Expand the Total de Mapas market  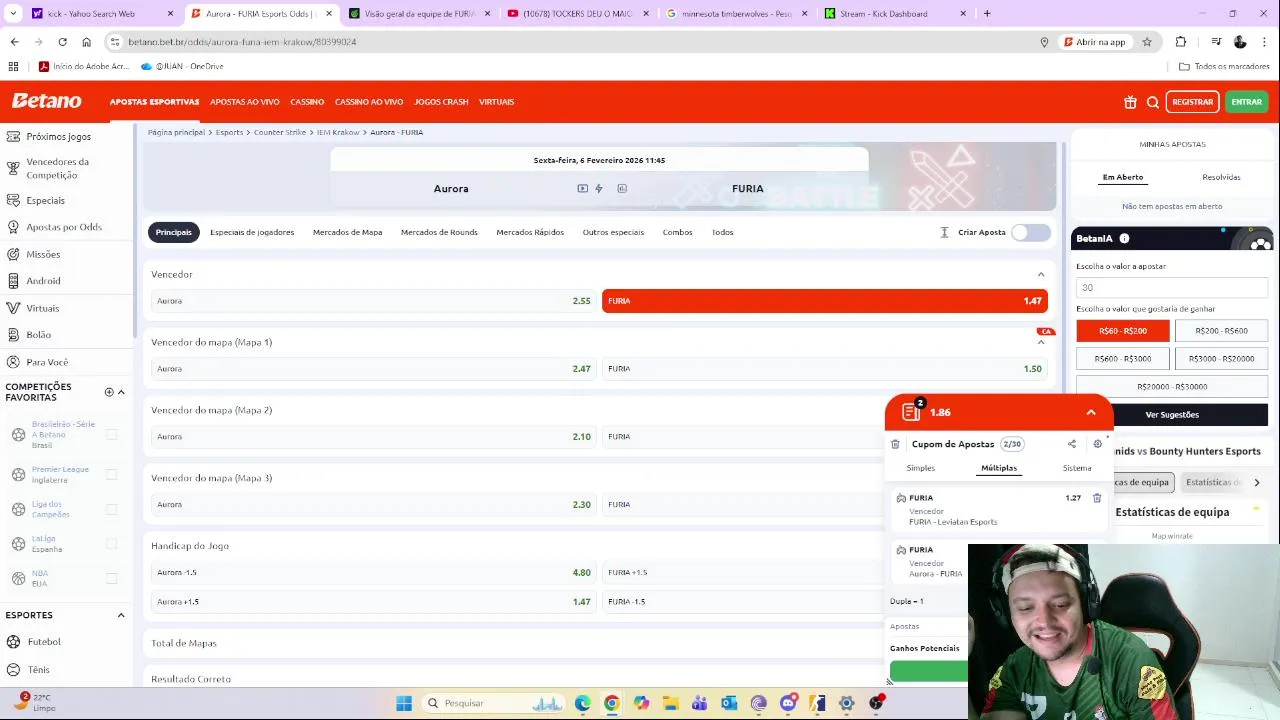pos(516,643)
